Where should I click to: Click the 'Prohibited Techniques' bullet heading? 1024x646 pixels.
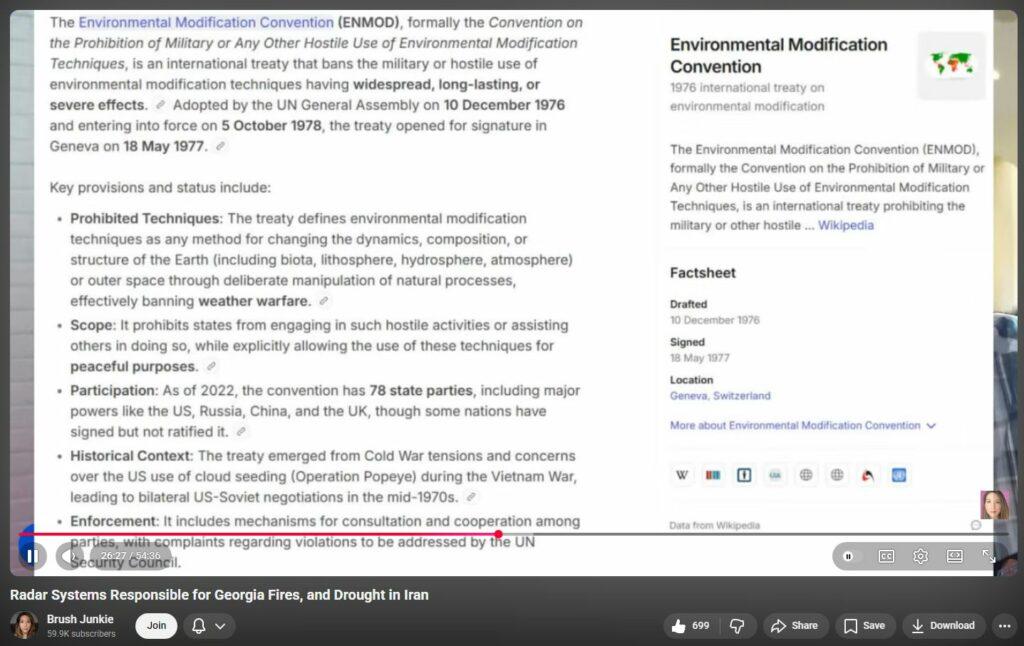click(144, 218)
